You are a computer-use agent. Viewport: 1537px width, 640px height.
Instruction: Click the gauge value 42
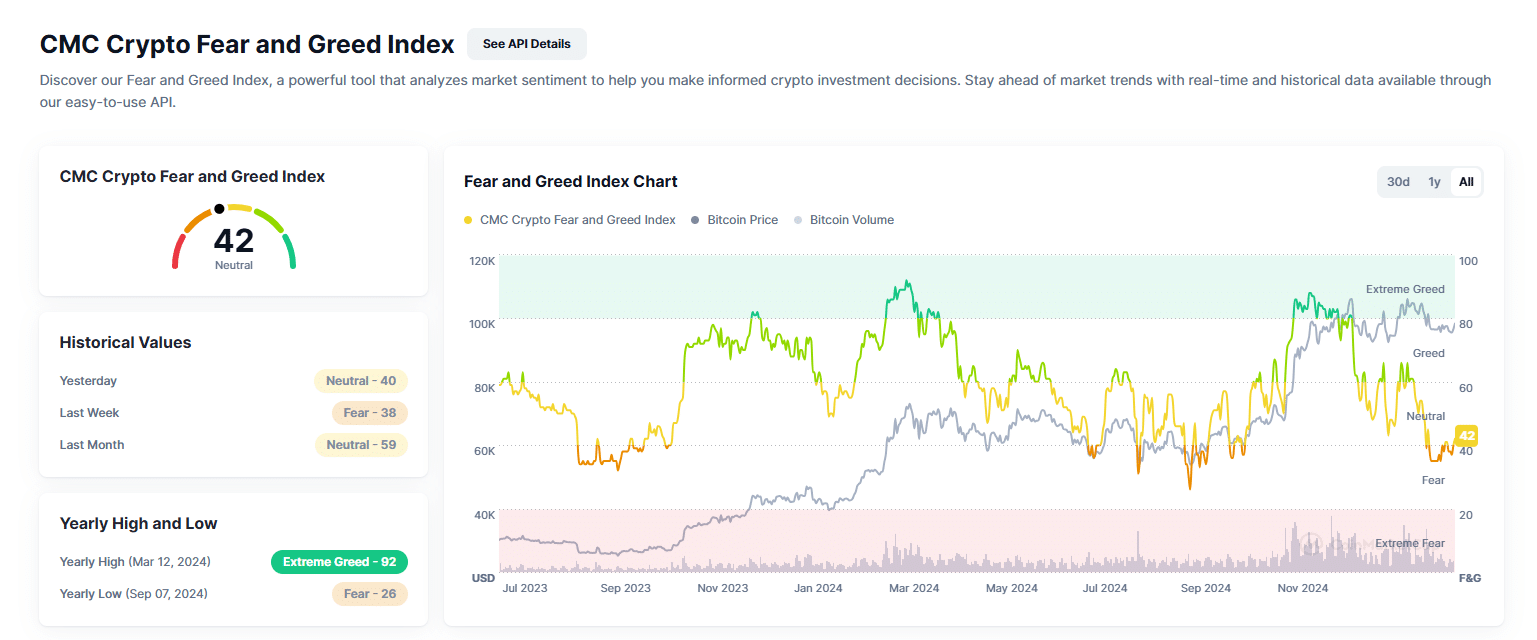point(234,241)
